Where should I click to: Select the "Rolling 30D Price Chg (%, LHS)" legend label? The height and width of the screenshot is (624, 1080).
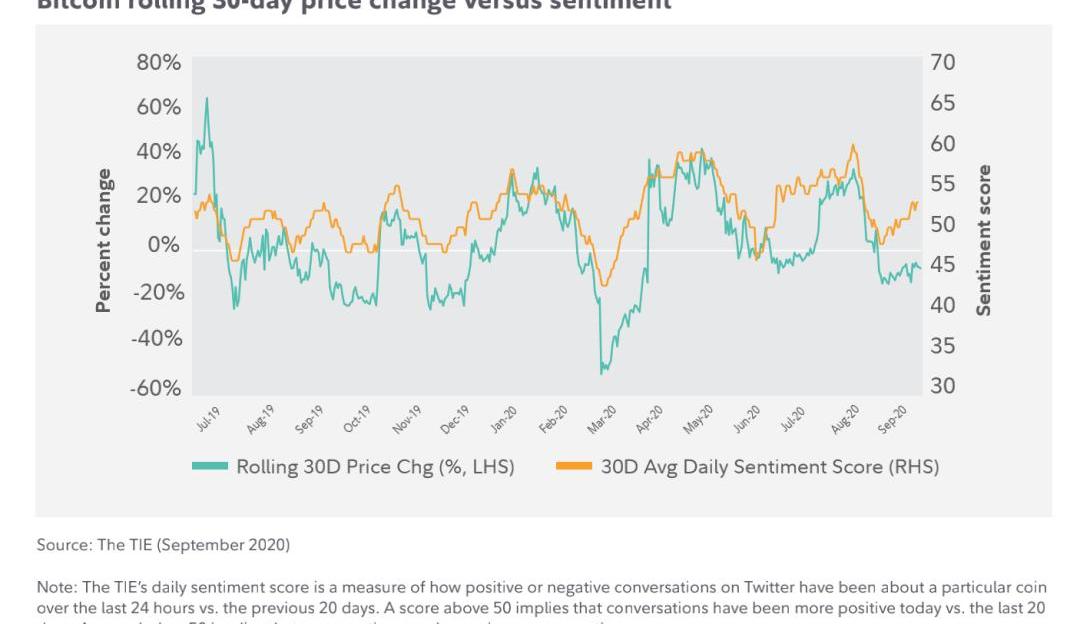coord(375,467)
